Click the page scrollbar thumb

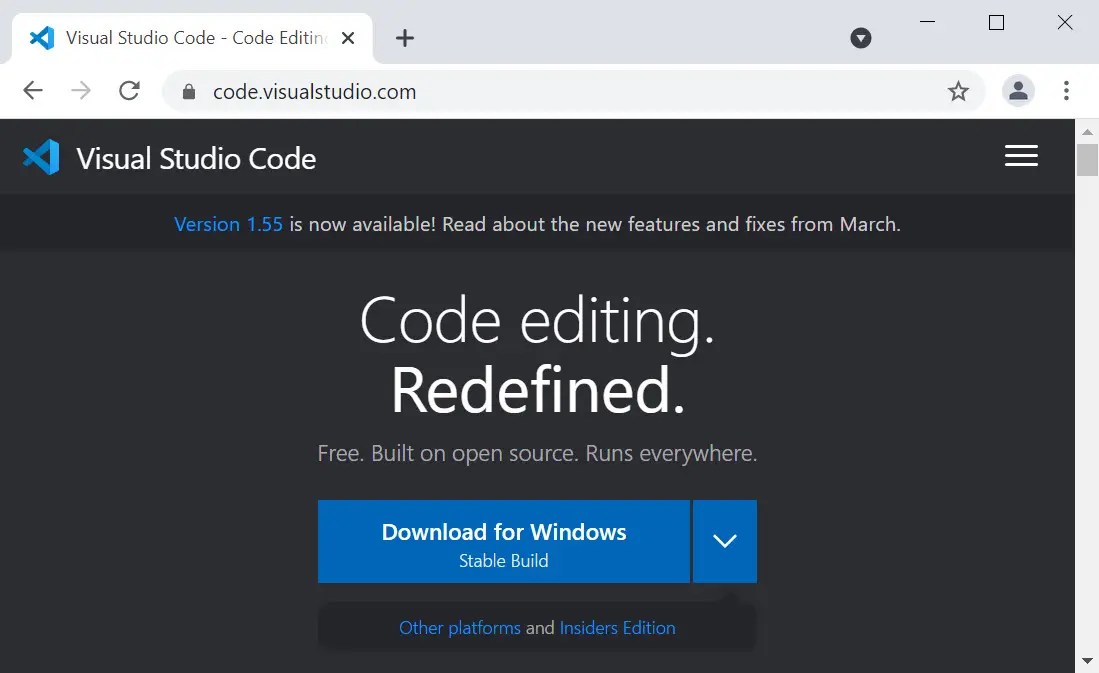[1087, 160]
